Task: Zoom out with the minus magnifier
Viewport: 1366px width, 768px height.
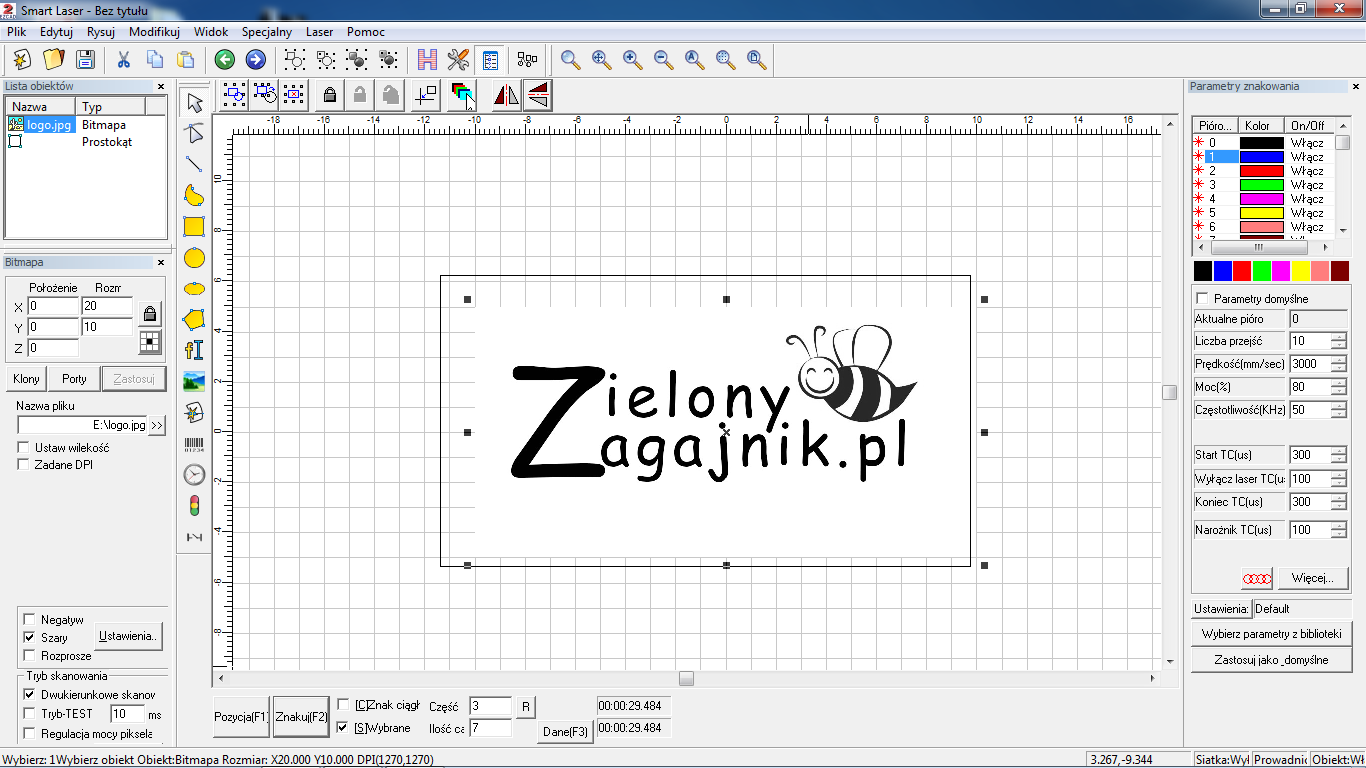Action: coord(663,59)
